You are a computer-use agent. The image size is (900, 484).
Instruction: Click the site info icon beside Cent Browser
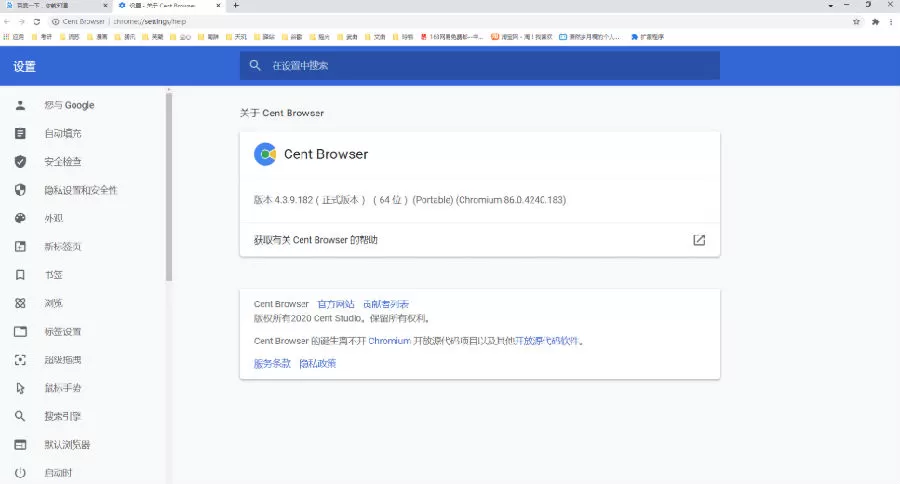55,22
